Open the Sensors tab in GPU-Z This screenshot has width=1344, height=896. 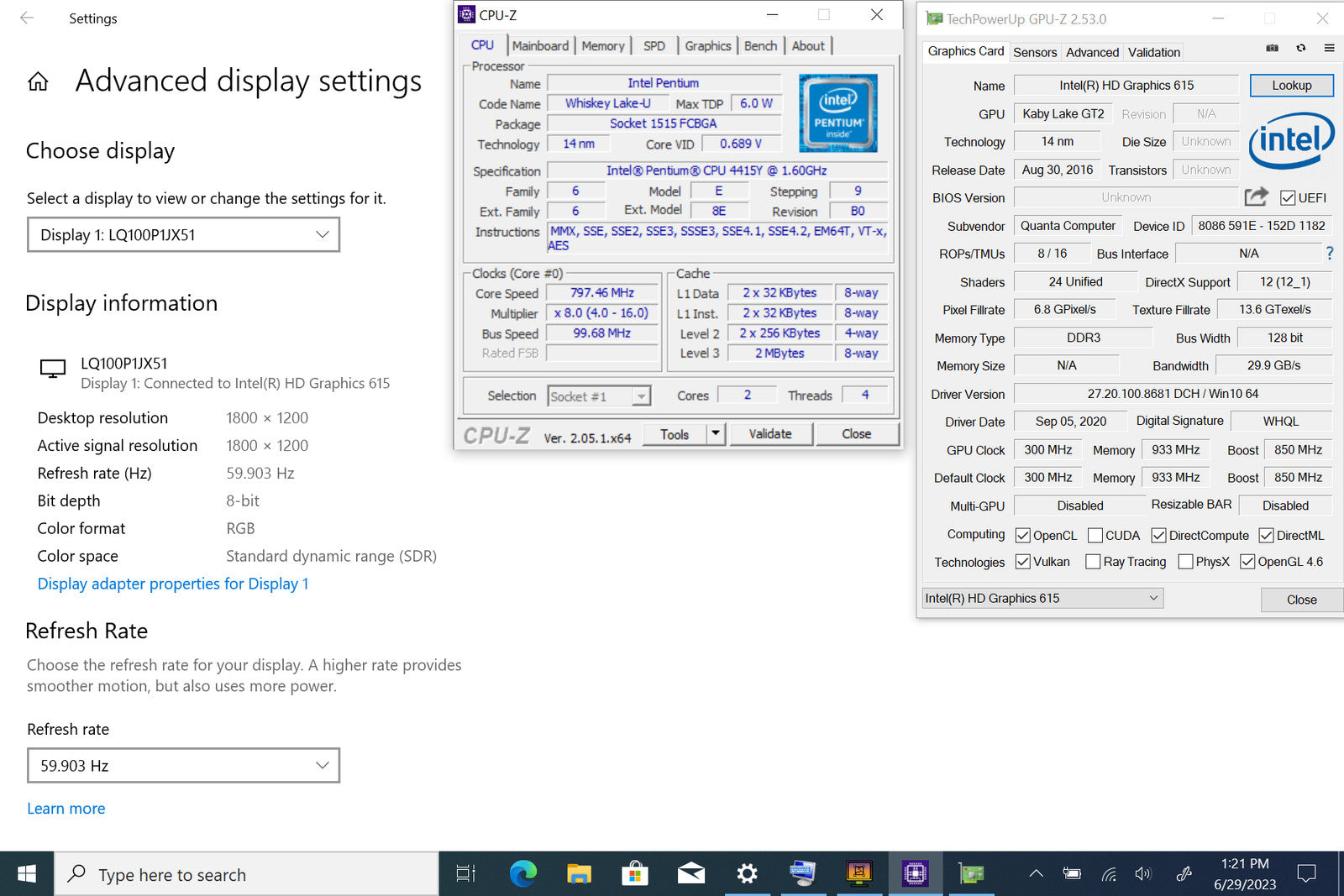tap(1035, 52)
